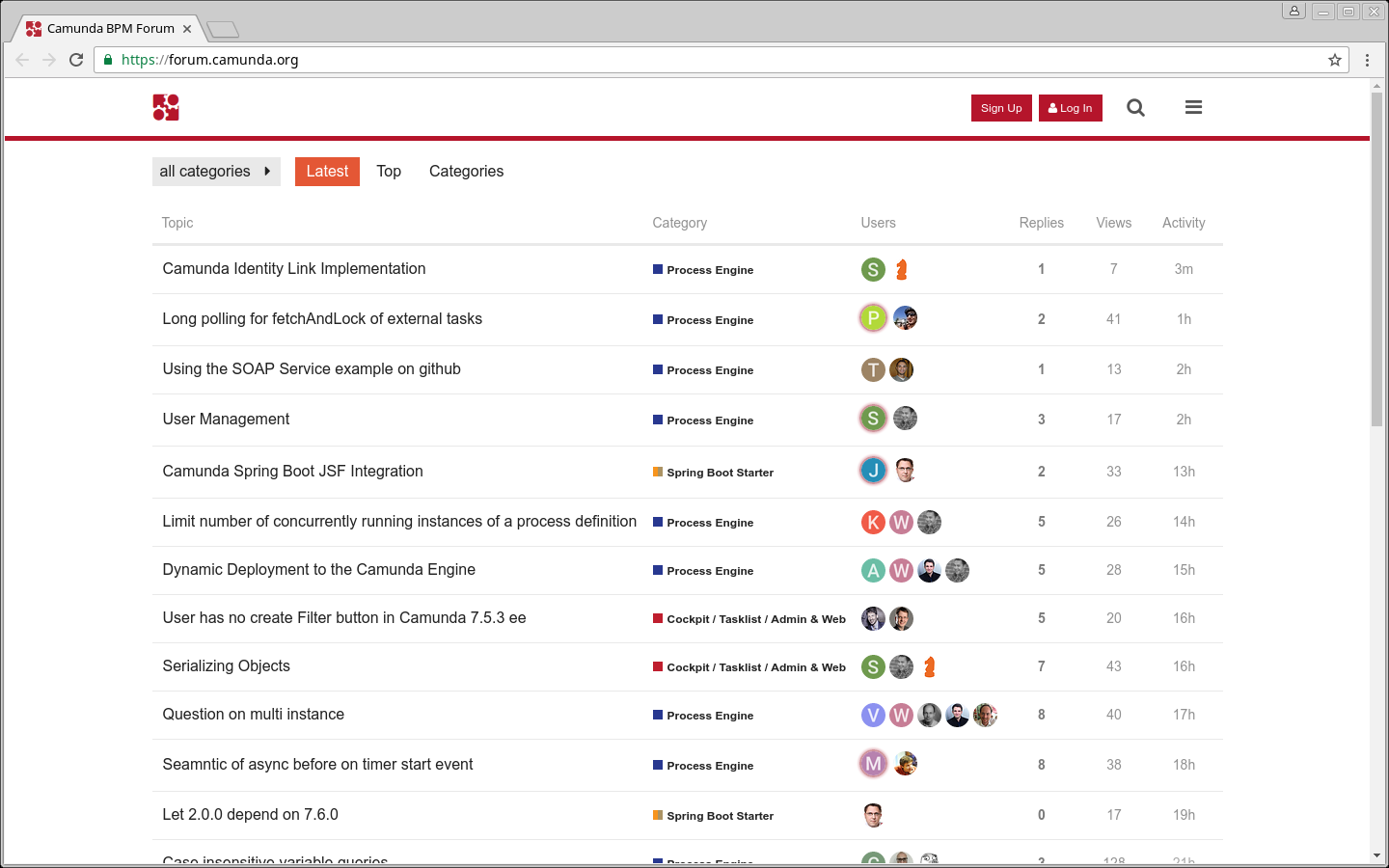Click the 3m activity on Identity Link row
1389x868 pixels.
coord(1184,269)
